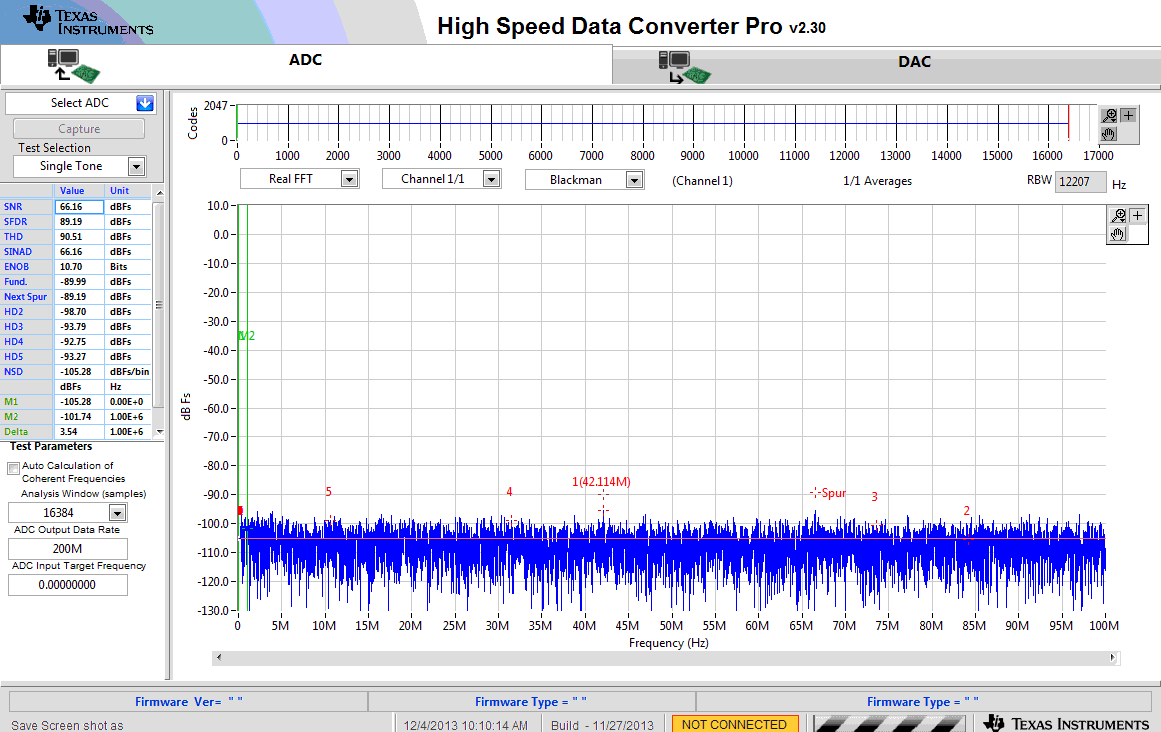Click the NOT CONNECTED status indicator
Viewport: 1161px width, 732px height.
[x=735, y=724]
